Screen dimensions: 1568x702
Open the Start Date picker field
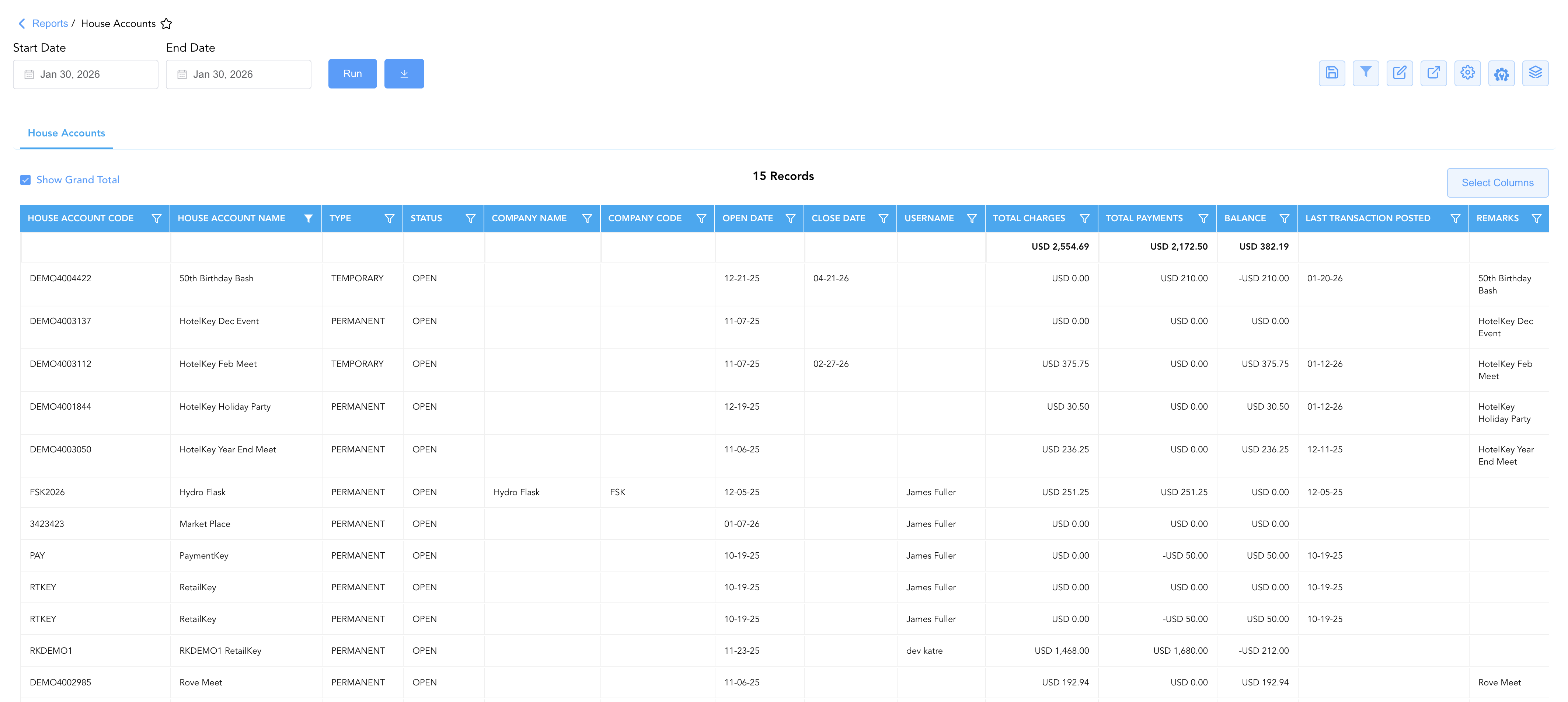pos(86,74)
